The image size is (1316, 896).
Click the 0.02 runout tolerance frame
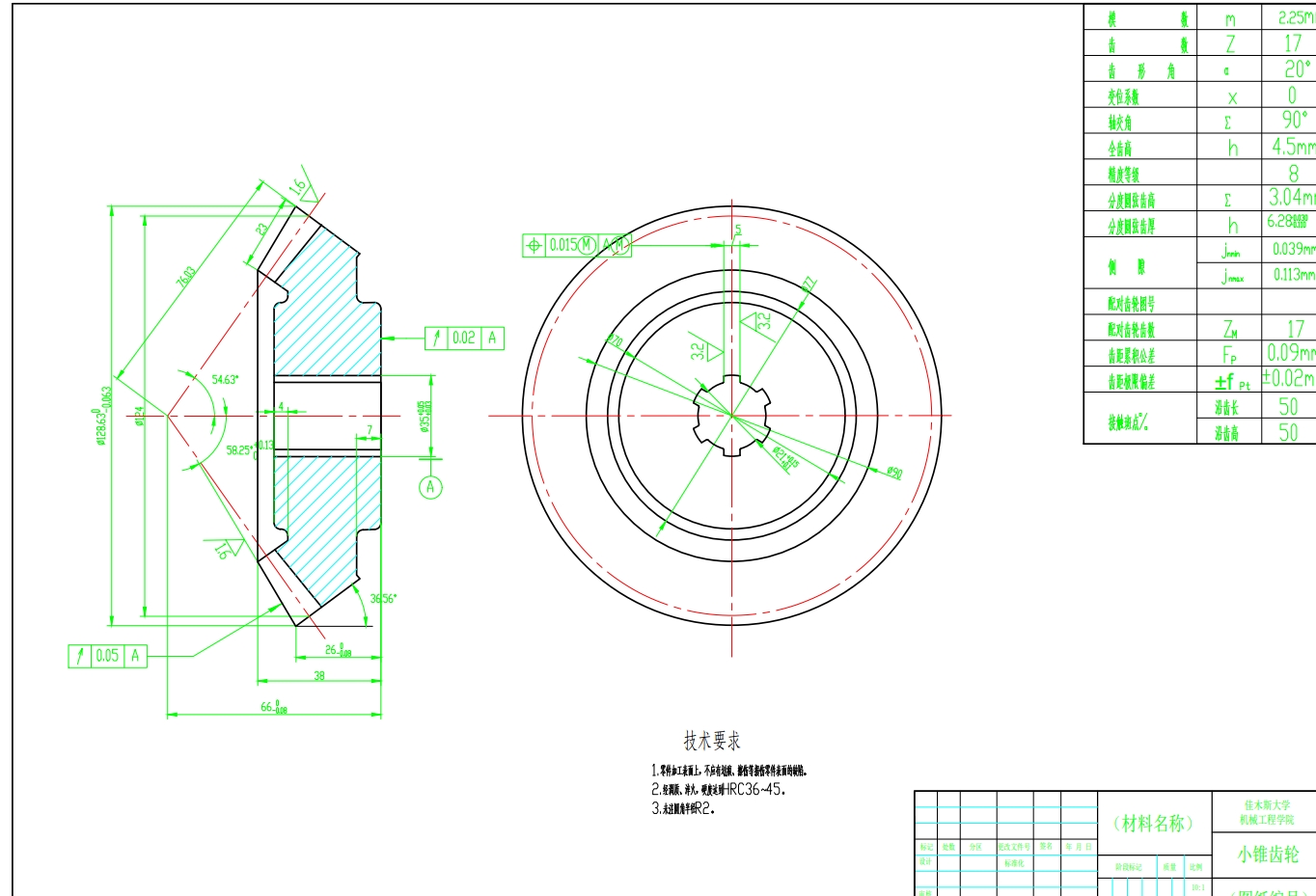click(464, 338)
